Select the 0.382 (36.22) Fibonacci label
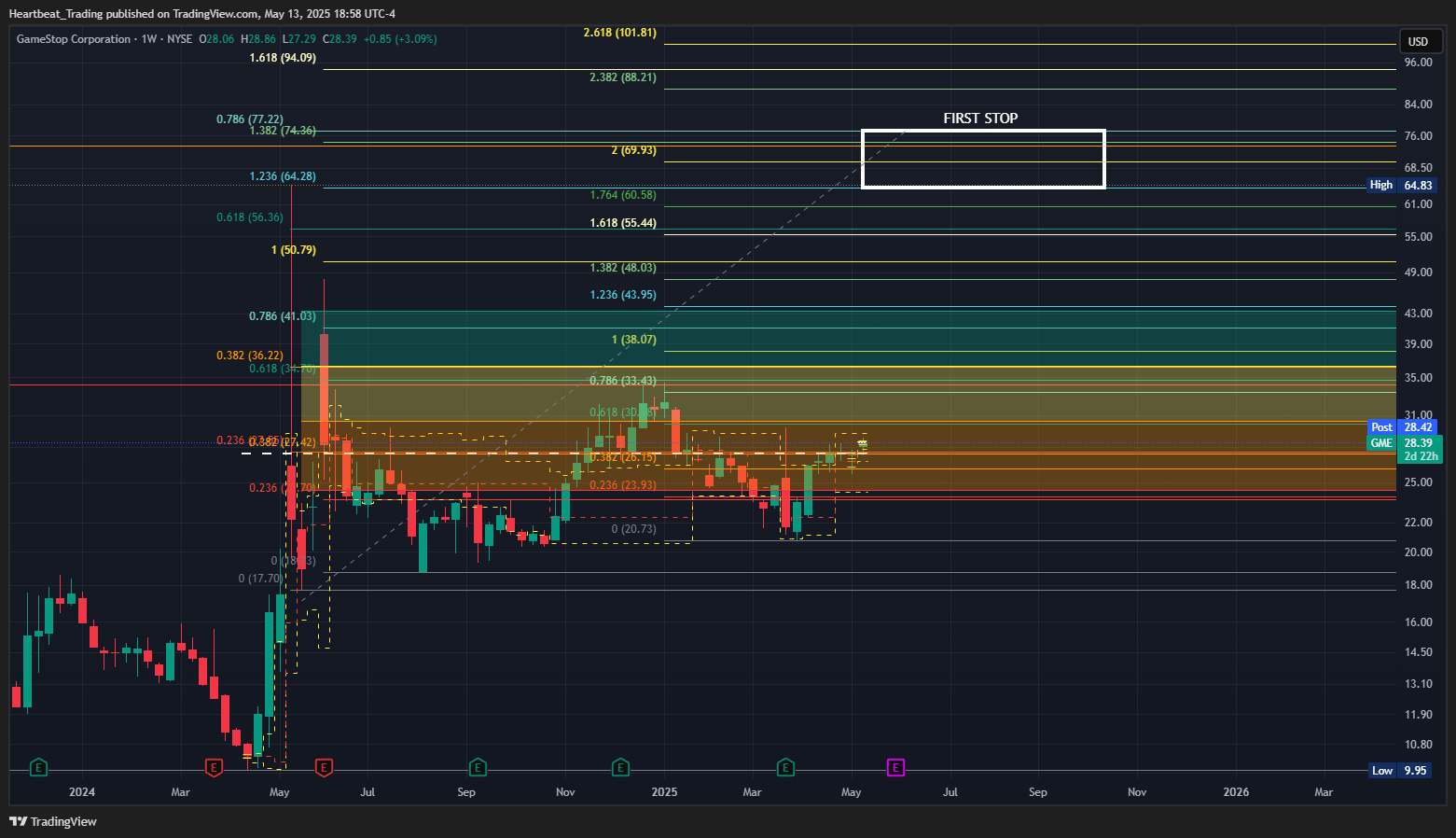The height and width of the screenshot is (838, 1456). (250, 356)
